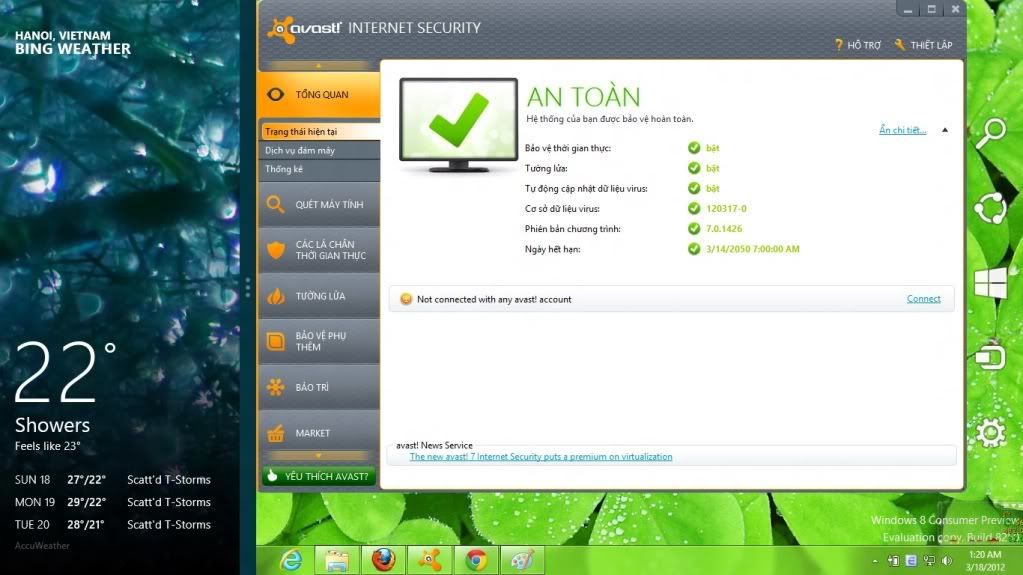The image size is (1023, 575).
Task: Click the check icon for Bảo vệ thời gian thực
Action: click(694, 148)
